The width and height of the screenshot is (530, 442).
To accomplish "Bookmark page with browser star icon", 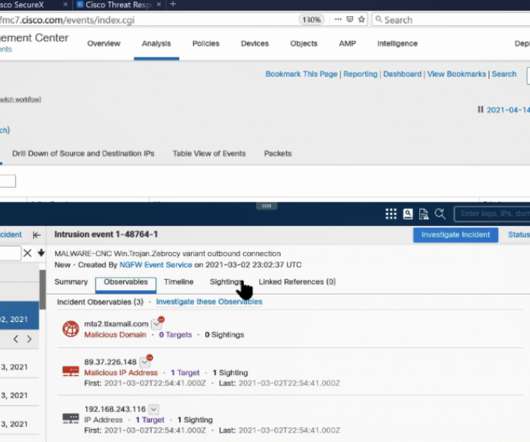I will [x=362, y=20].
